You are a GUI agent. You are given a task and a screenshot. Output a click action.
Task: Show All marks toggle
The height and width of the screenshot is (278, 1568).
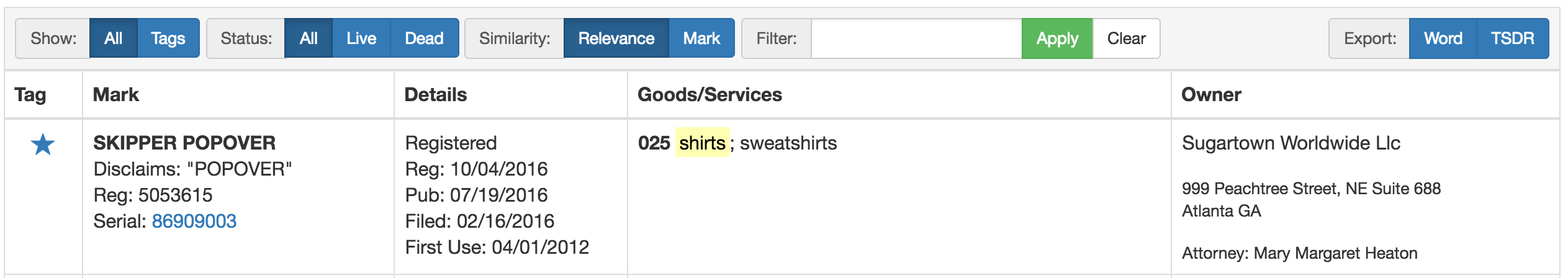coord(113,38)
